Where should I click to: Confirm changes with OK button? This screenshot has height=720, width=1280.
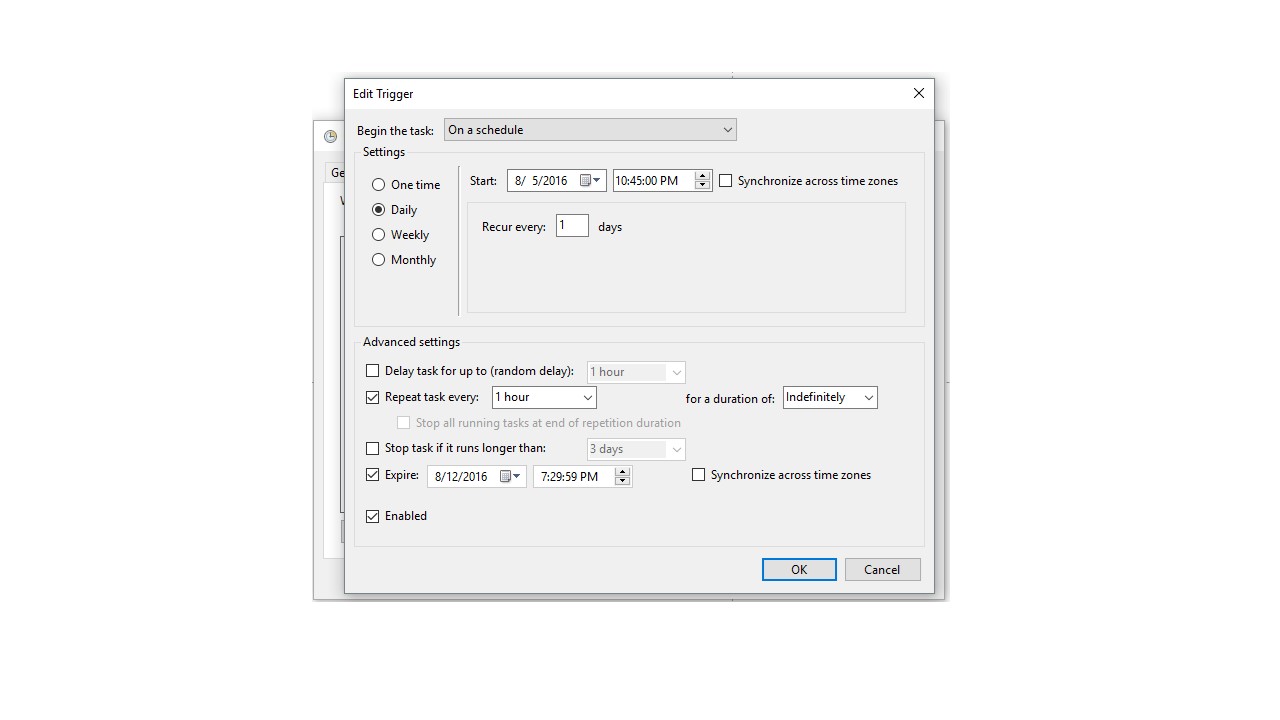[799, 569]
